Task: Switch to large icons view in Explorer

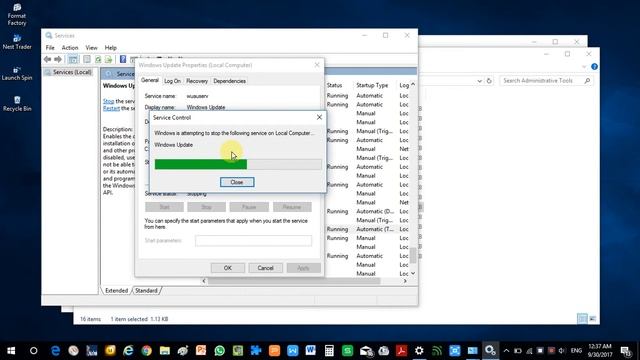Action: [593, 318]
